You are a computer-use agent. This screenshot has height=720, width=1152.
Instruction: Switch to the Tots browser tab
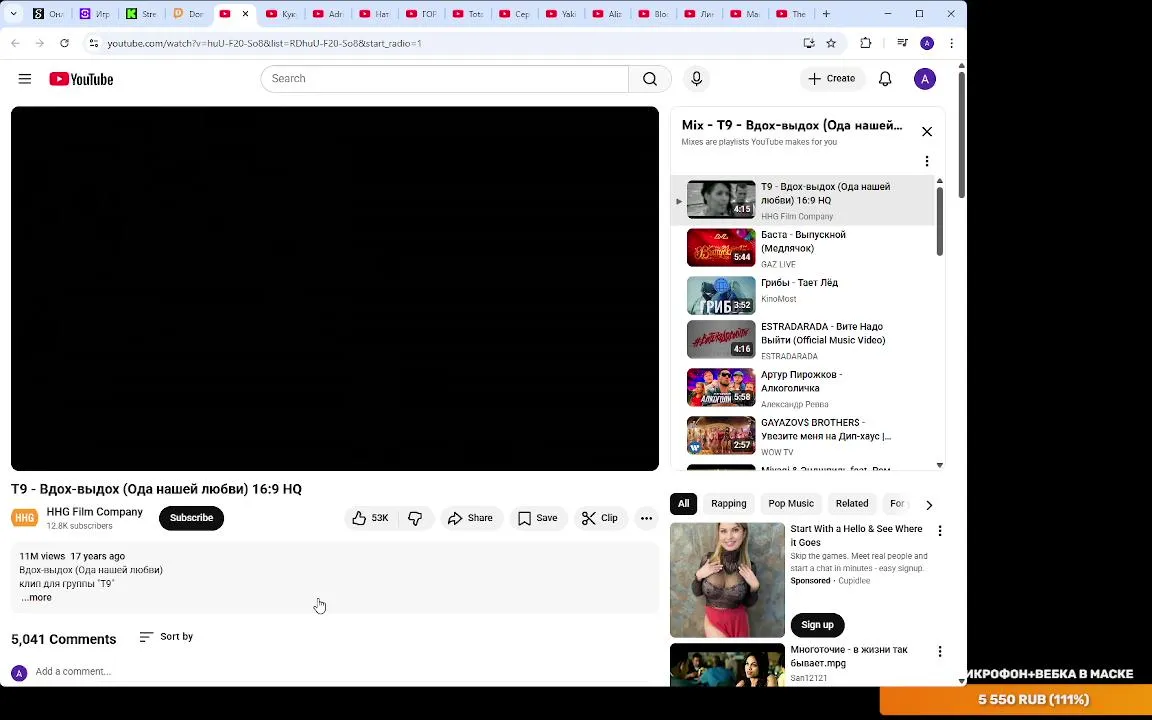pos(469,13)
